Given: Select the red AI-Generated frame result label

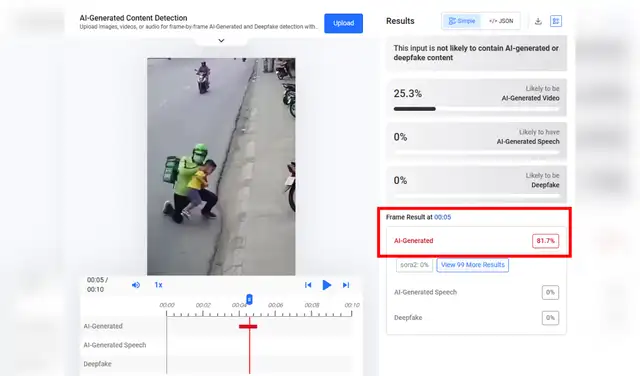Looking at the screenshot, I should [413, 241].
